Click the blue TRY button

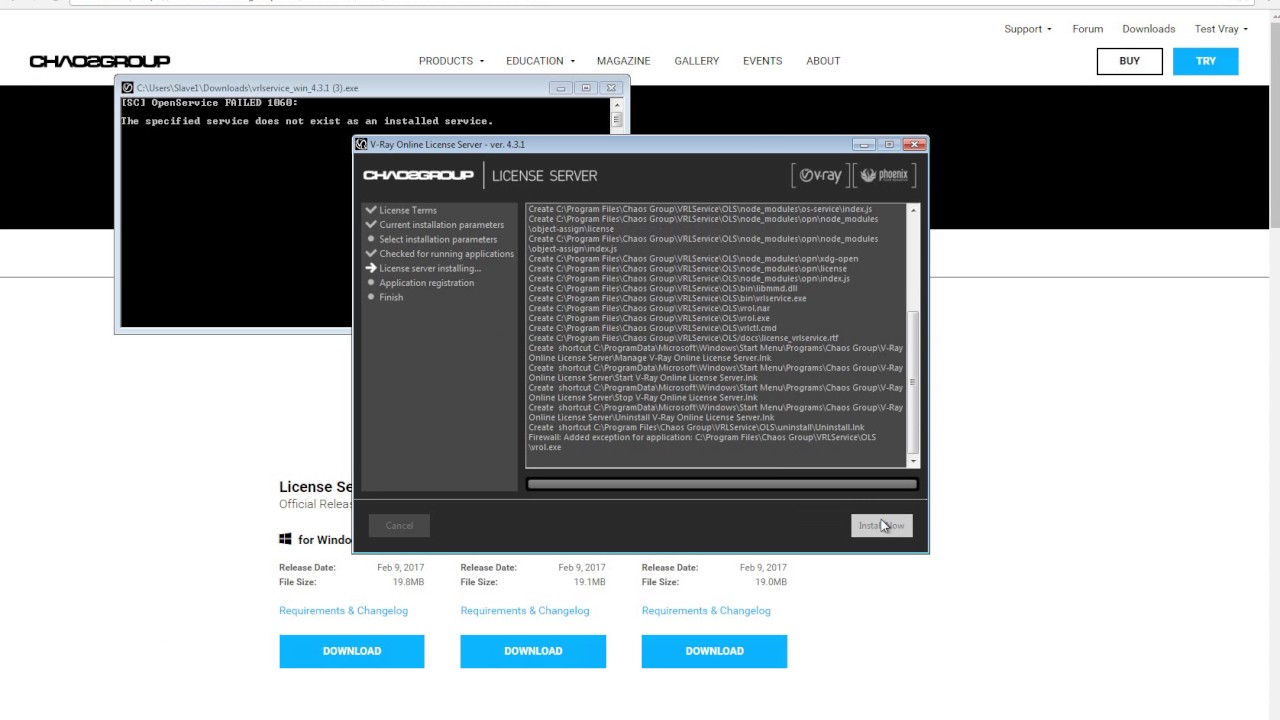point(1206,61)
